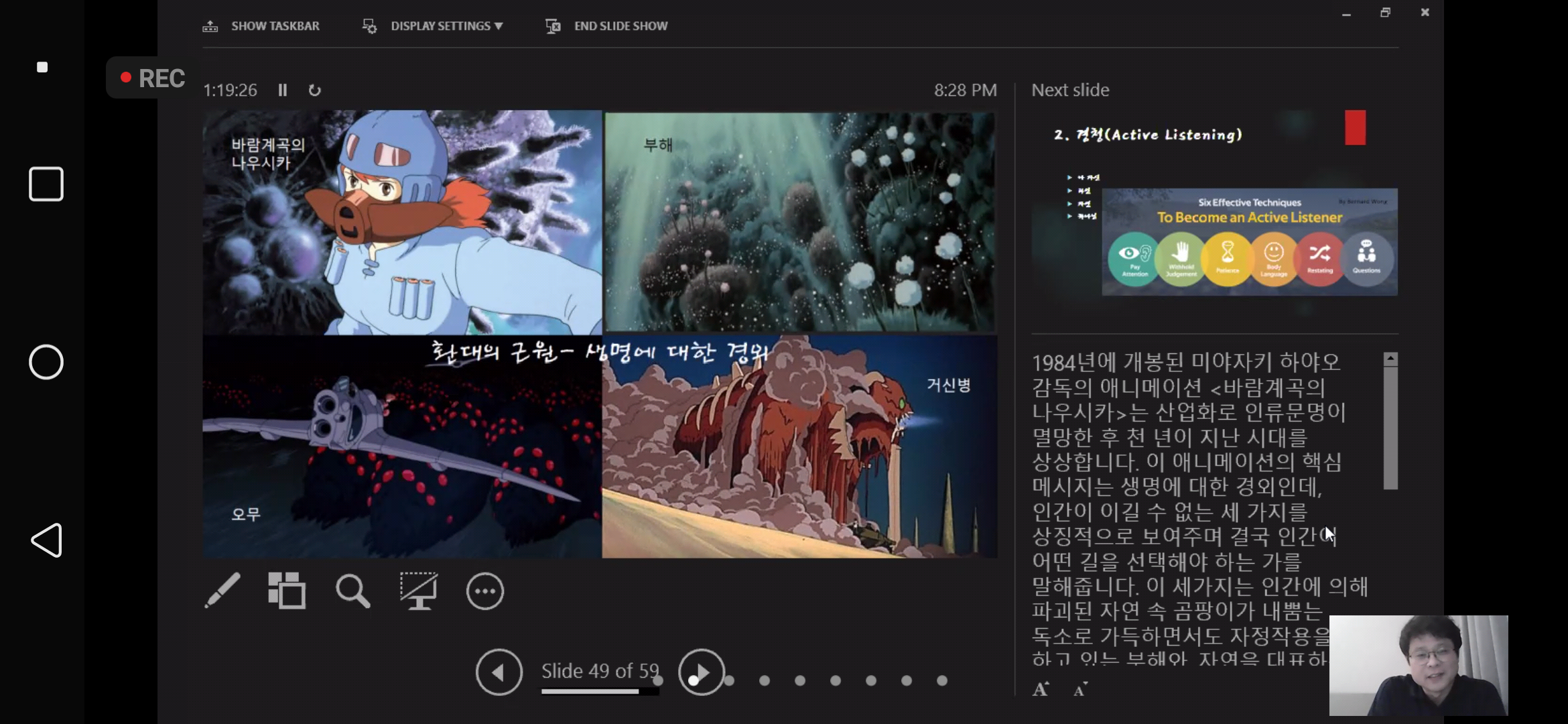Make the notes text smaller
Viewport: 1568px width, 724px height.
pos(1080,689)
